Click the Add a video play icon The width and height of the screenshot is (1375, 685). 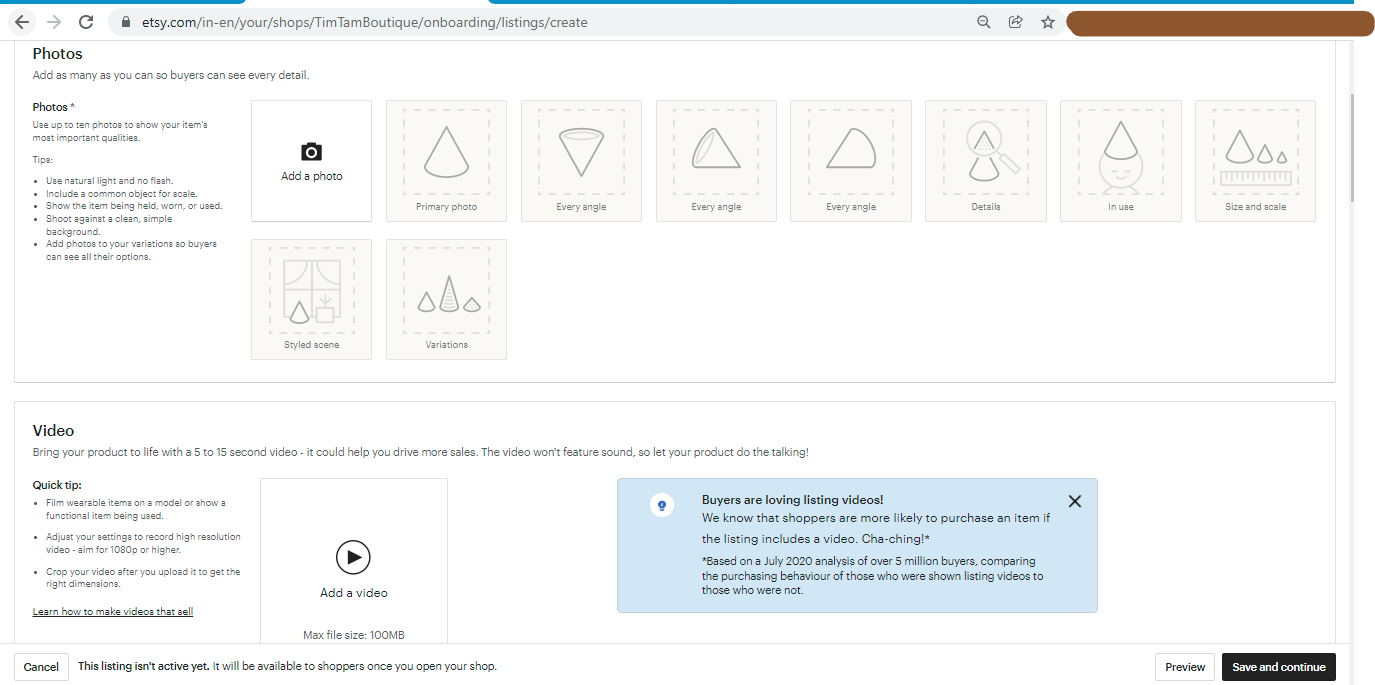[353, 557]
